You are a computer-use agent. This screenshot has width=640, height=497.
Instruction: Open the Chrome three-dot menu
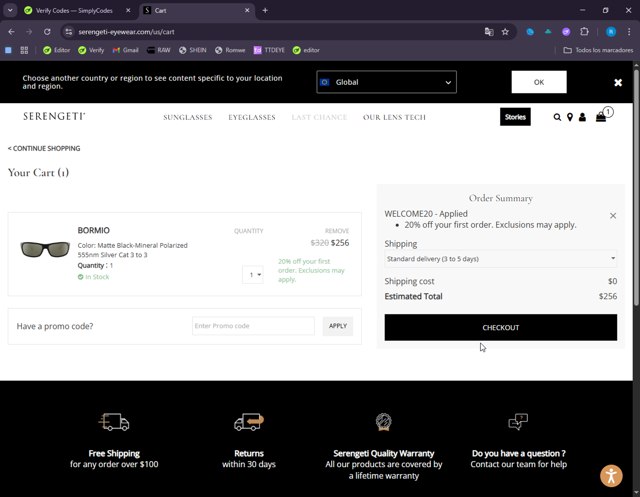tap(629, 32)
